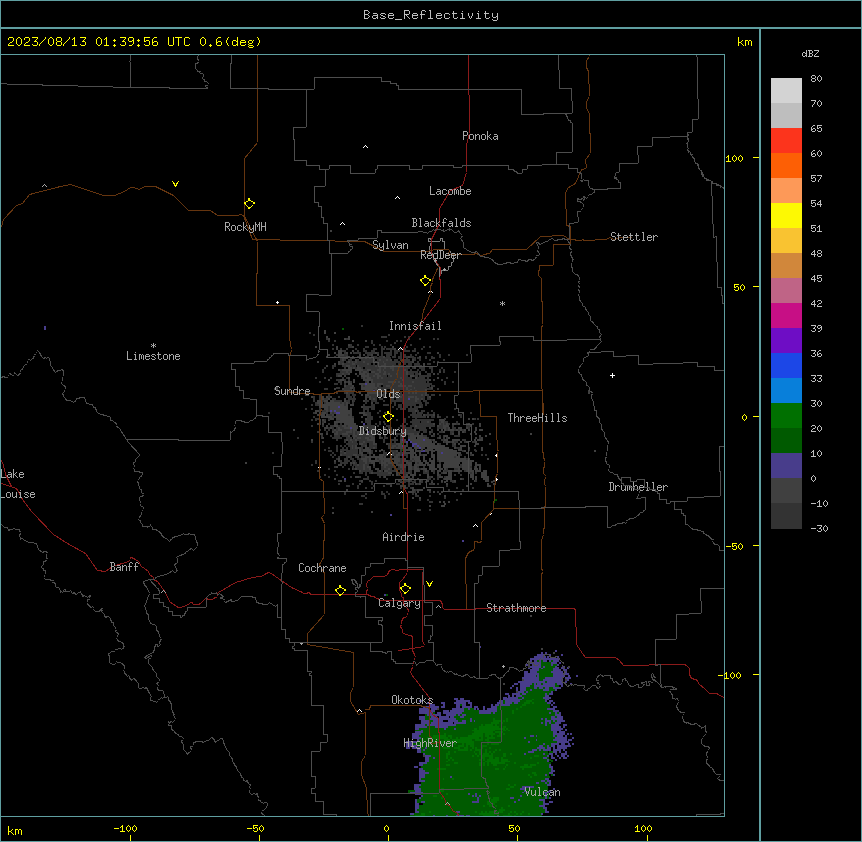This screenshot has width=862, height=842.
Task: Select the magenta 42 dBZ legend color
Action: [786, 315]
